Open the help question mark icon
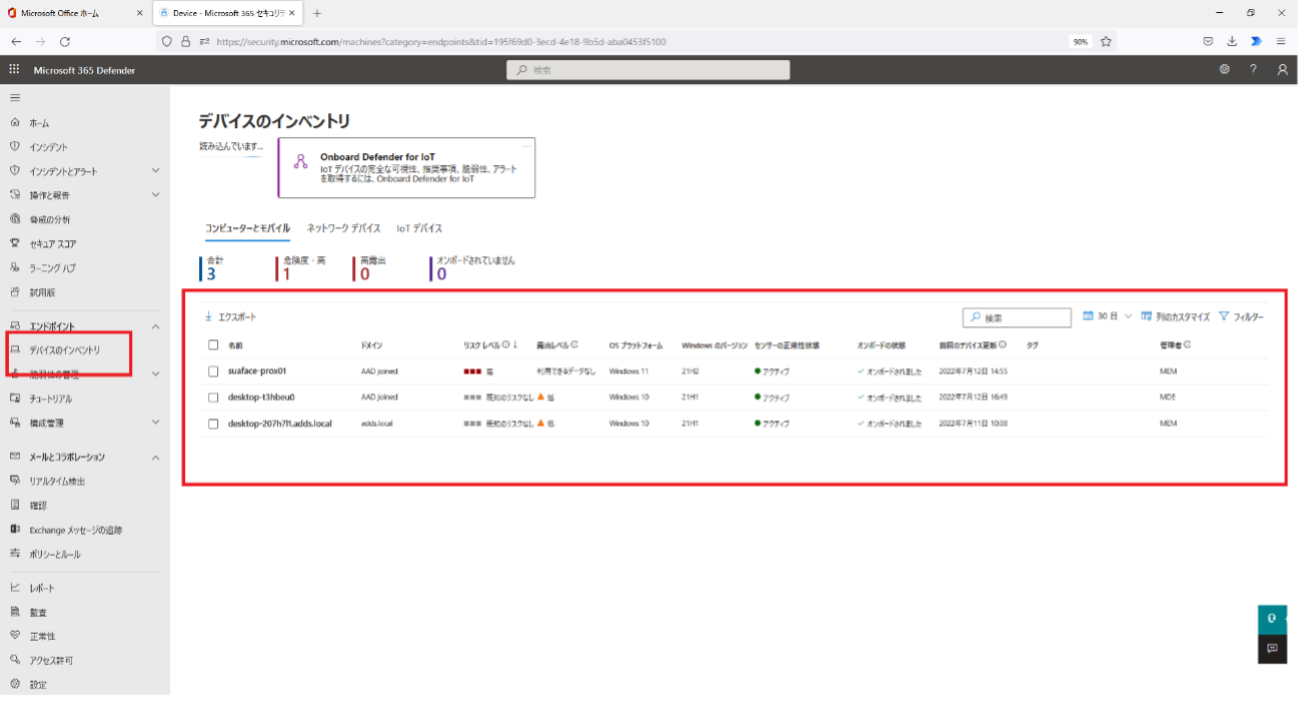This screenshot has height=702, width=1301. point(1253,70)
